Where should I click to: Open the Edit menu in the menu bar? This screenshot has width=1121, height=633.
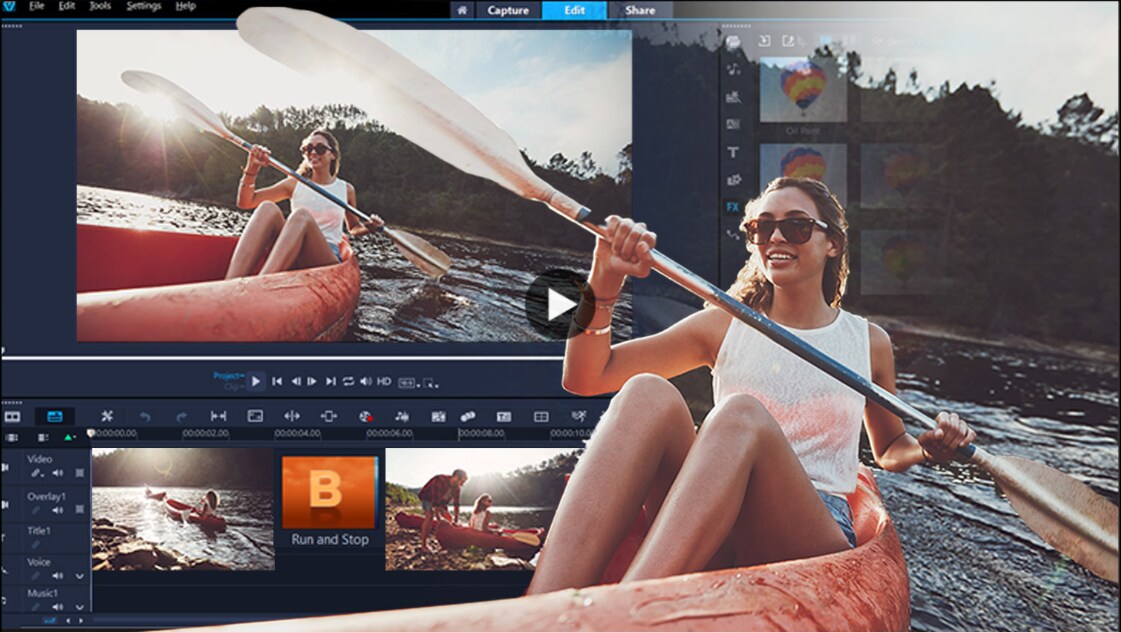click(66, 6)
